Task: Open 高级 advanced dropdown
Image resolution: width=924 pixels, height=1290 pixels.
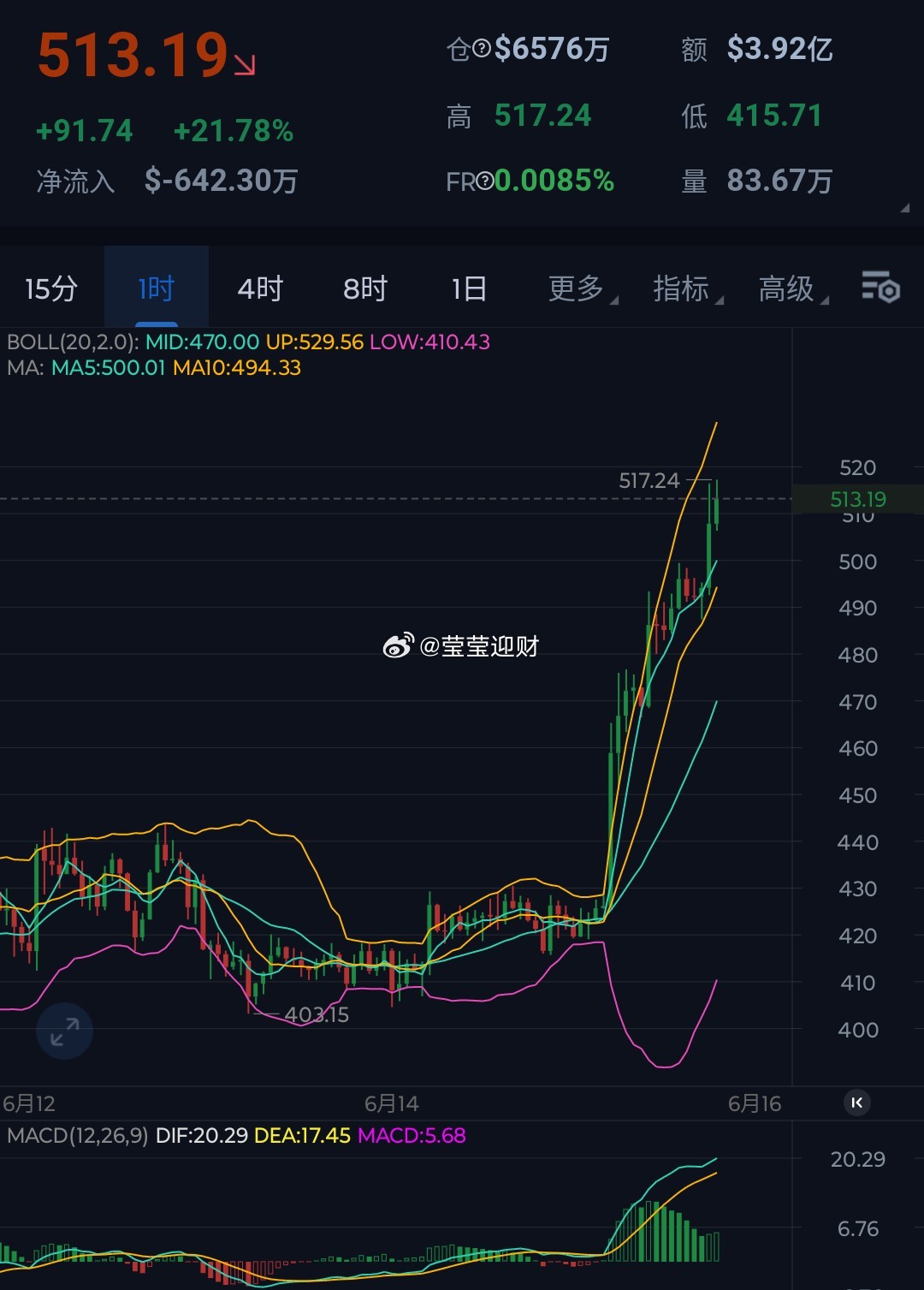Action: (x=792, y=288)
